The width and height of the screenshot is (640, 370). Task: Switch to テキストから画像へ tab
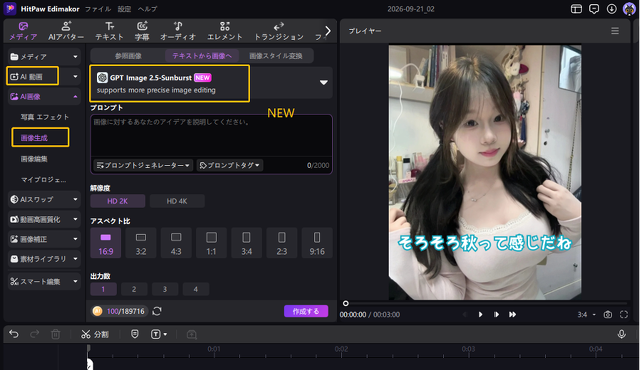(202, 56)
